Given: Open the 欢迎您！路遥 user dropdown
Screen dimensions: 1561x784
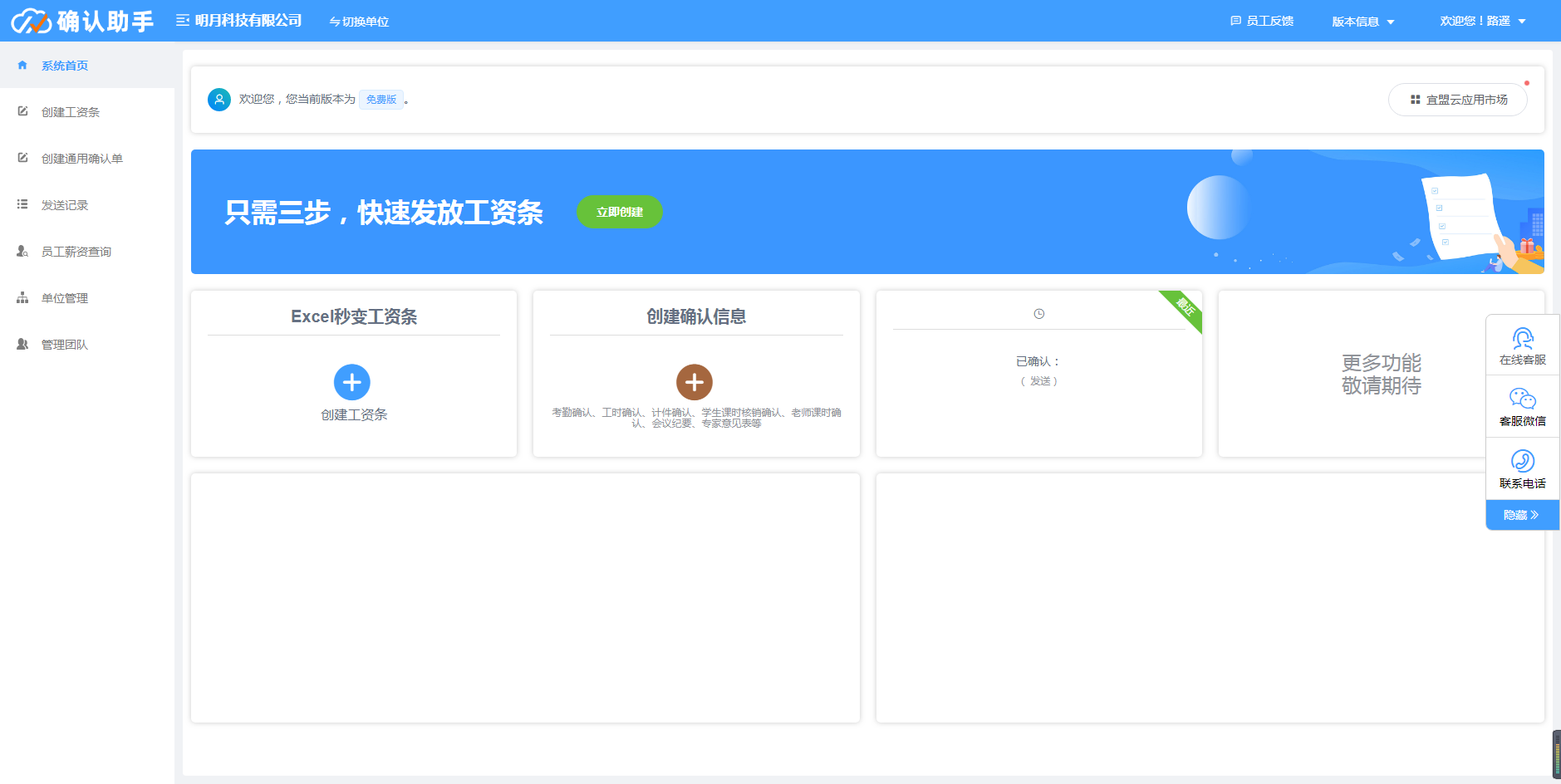Looking at the screenshot, I should (x=1483, y=21).
